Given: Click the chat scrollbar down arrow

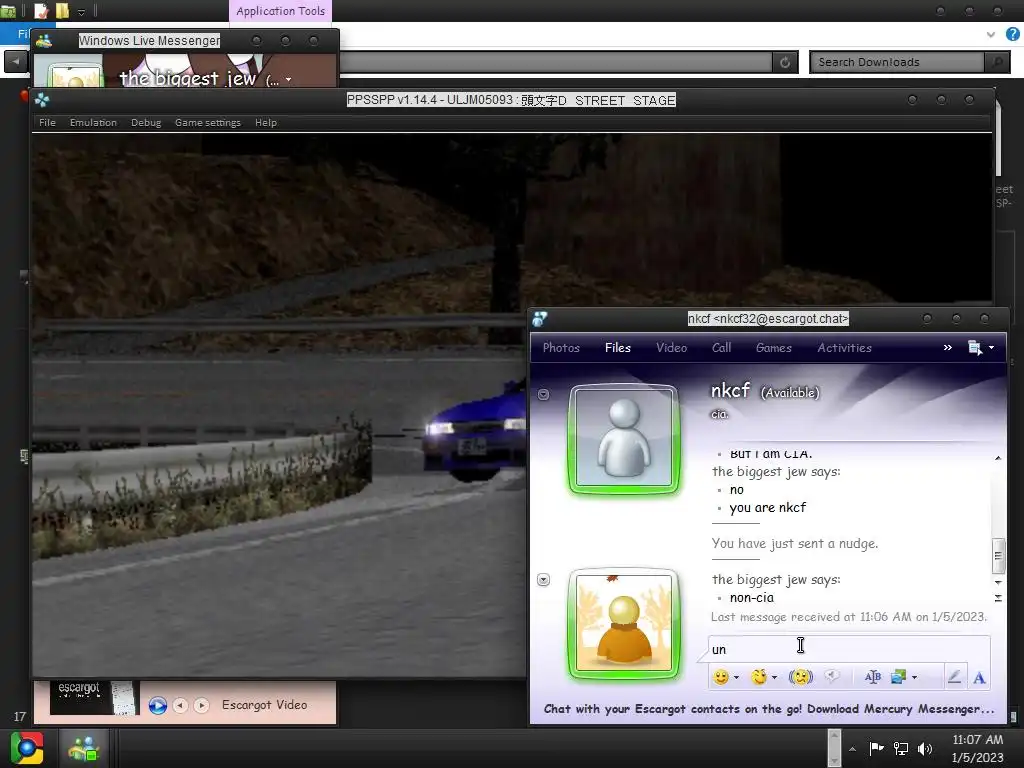Looking at the screenshot, I should tap(998, 582).
